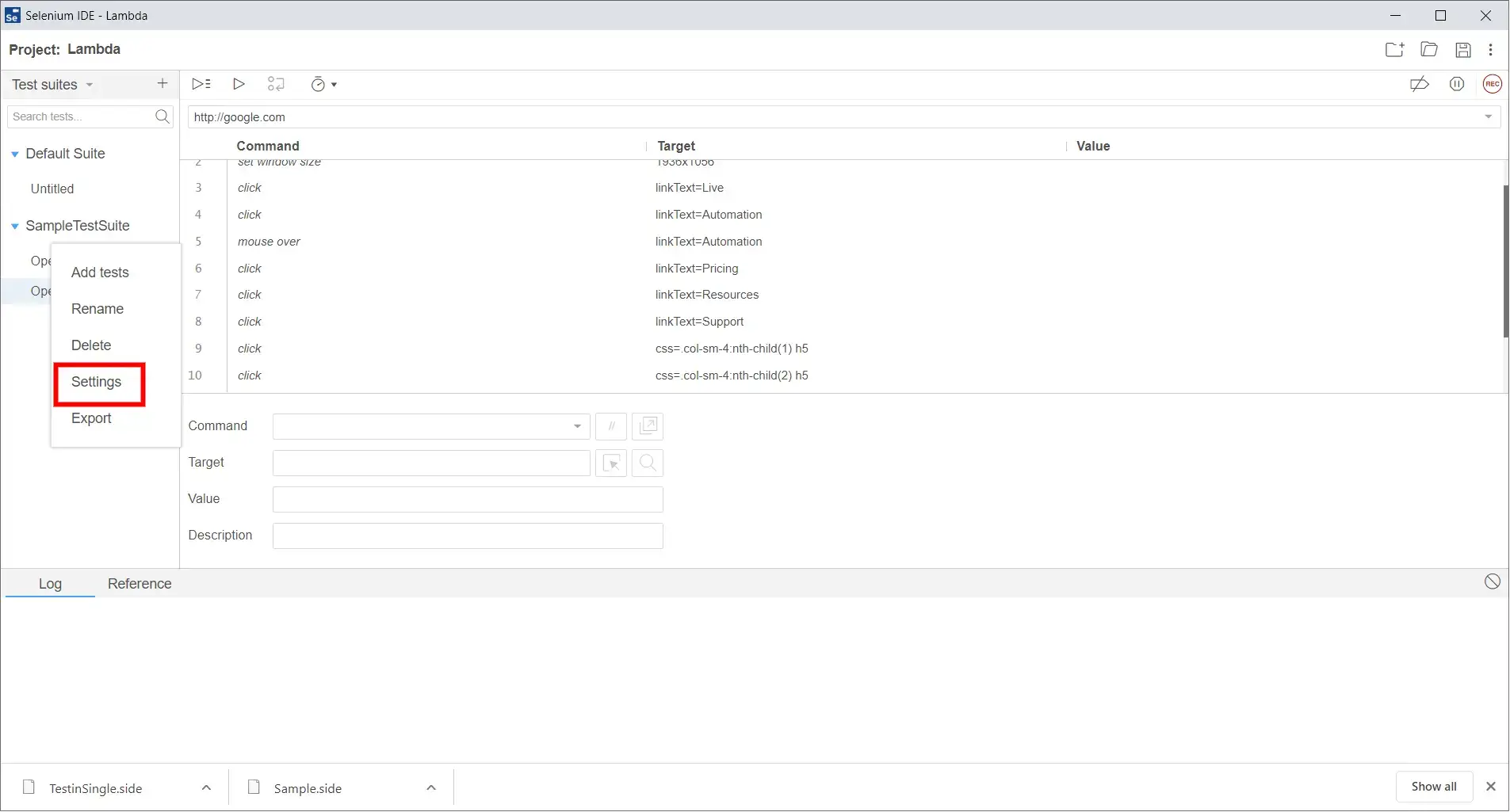
Task: Select Export from the context menu
Action: coord(91,418)
